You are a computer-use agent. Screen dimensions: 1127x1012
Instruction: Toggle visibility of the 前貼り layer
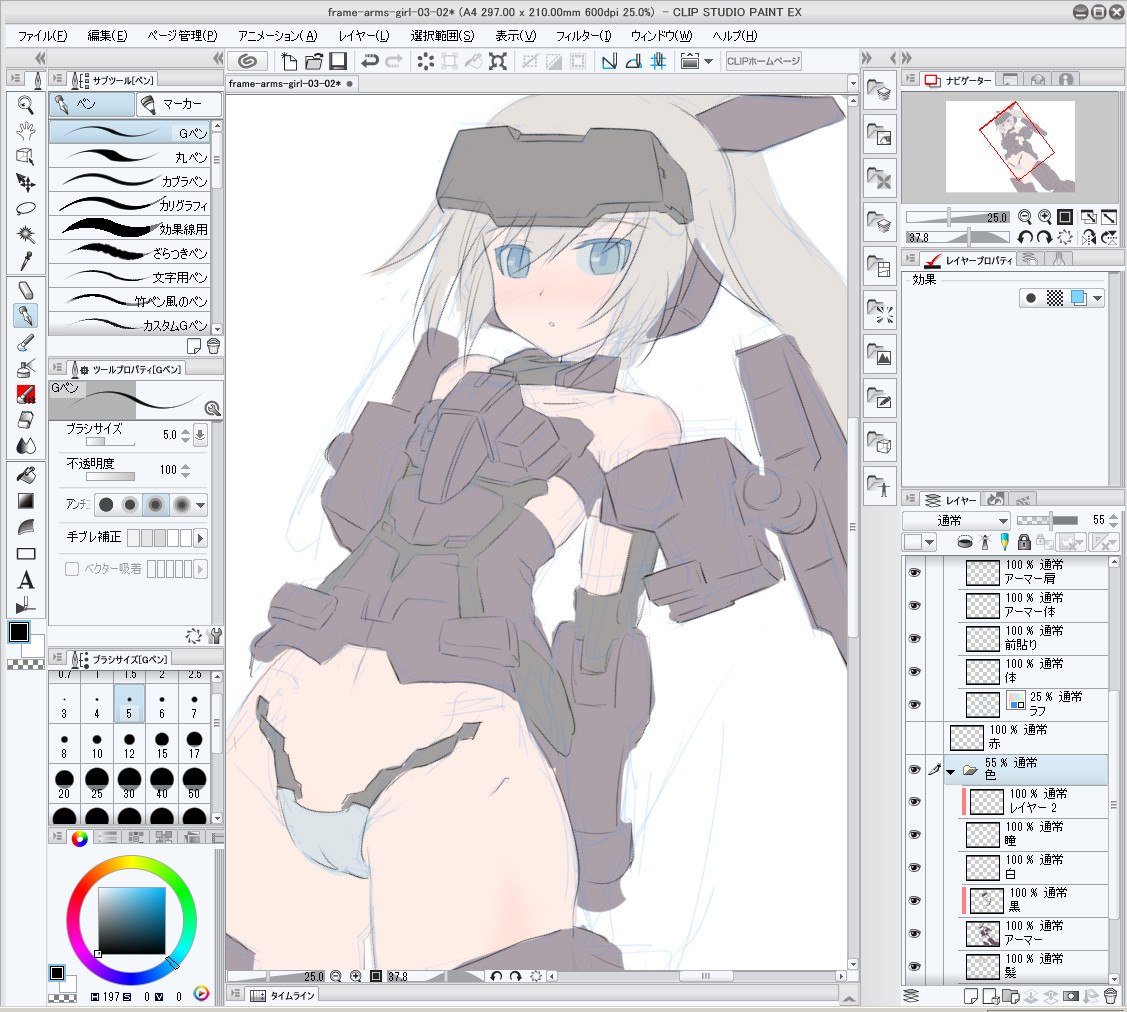[914, 638]
